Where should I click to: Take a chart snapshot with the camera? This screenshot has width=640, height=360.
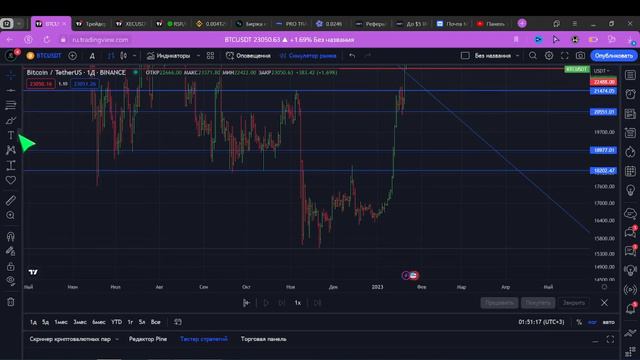pyautogui.click(x=580, y=56)
